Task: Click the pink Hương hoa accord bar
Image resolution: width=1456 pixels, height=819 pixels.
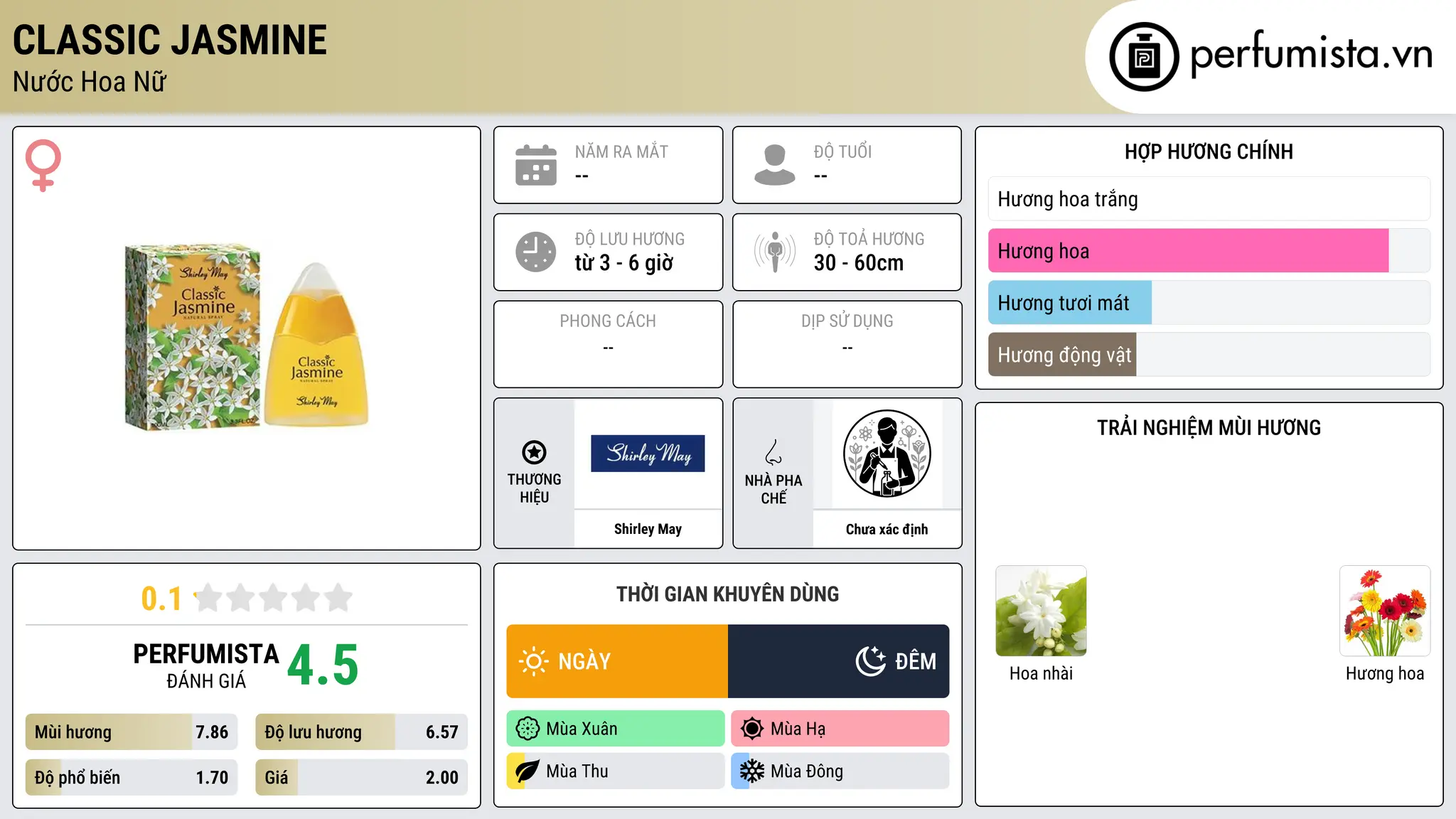Action: [x=1209, y=251]
